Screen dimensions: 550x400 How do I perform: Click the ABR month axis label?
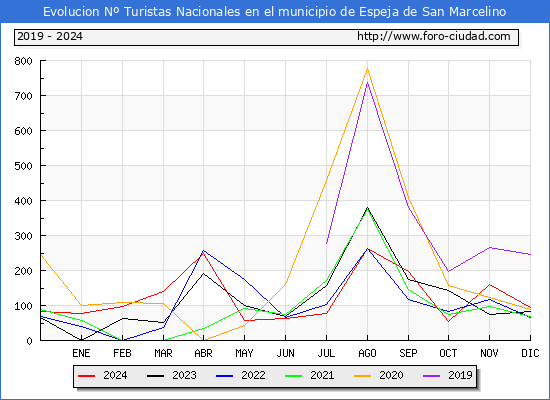[203, 353]
